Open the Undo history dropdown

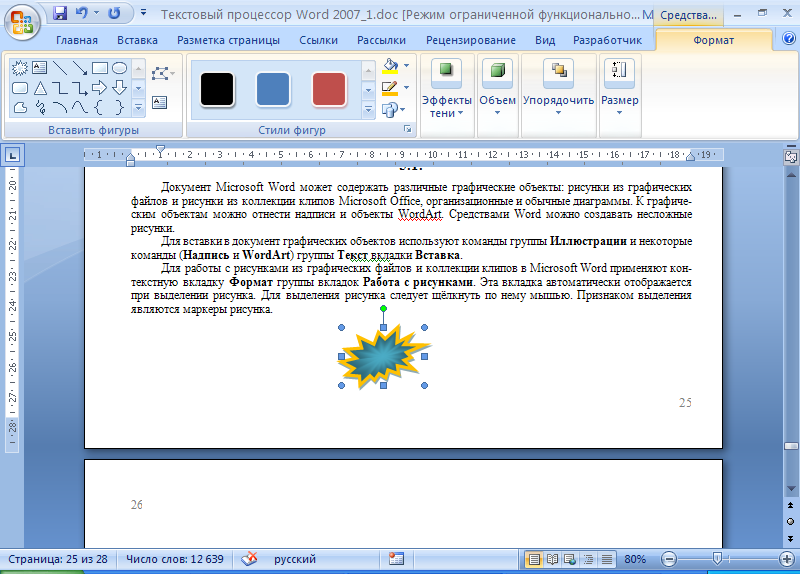point(96,13)
